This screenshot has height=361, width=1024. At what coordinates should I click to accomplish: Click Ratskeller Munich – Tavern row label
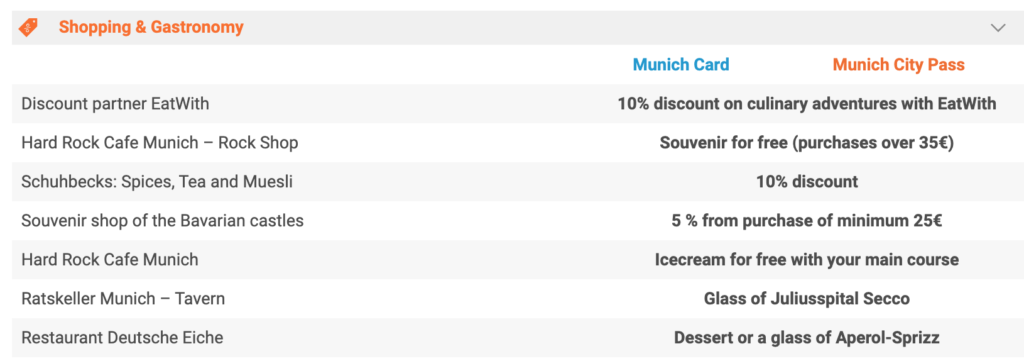click(123, 299)
